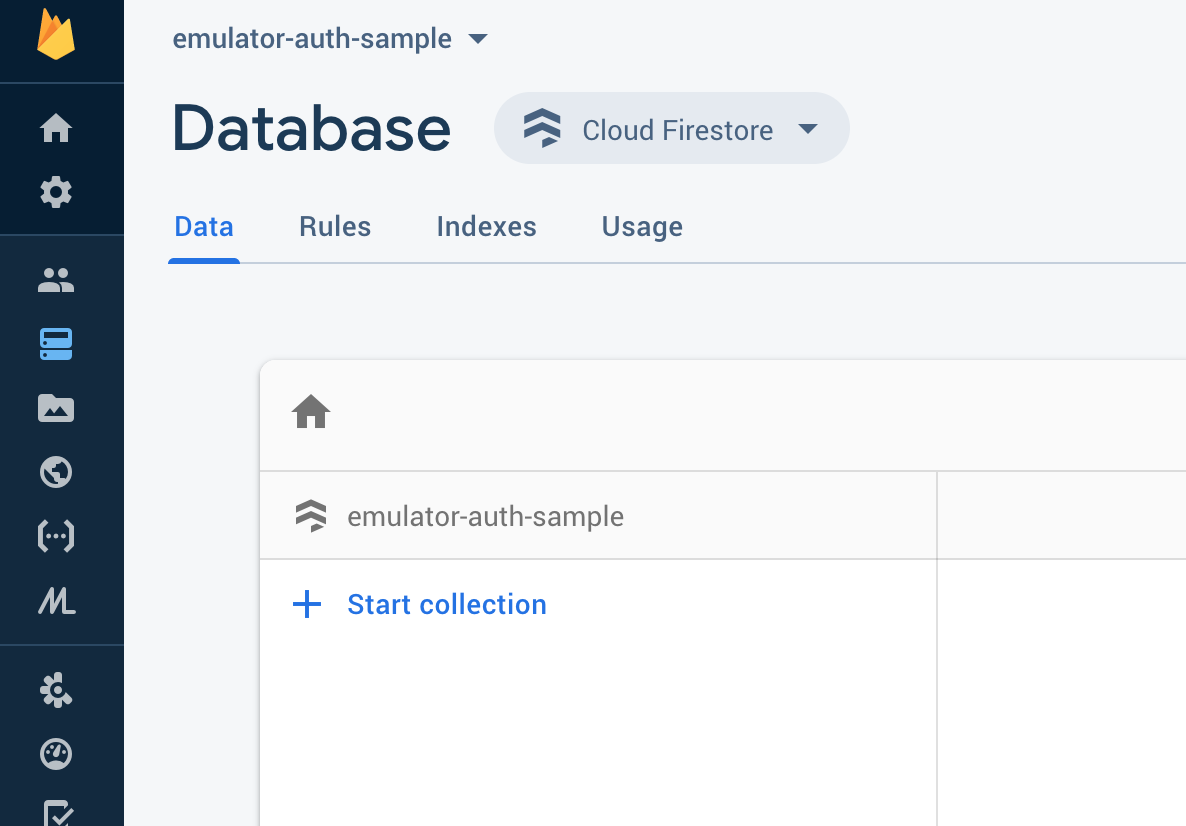Screen dimensions: 1186x826
Task: Click Start collection
Action: (446, 604)
